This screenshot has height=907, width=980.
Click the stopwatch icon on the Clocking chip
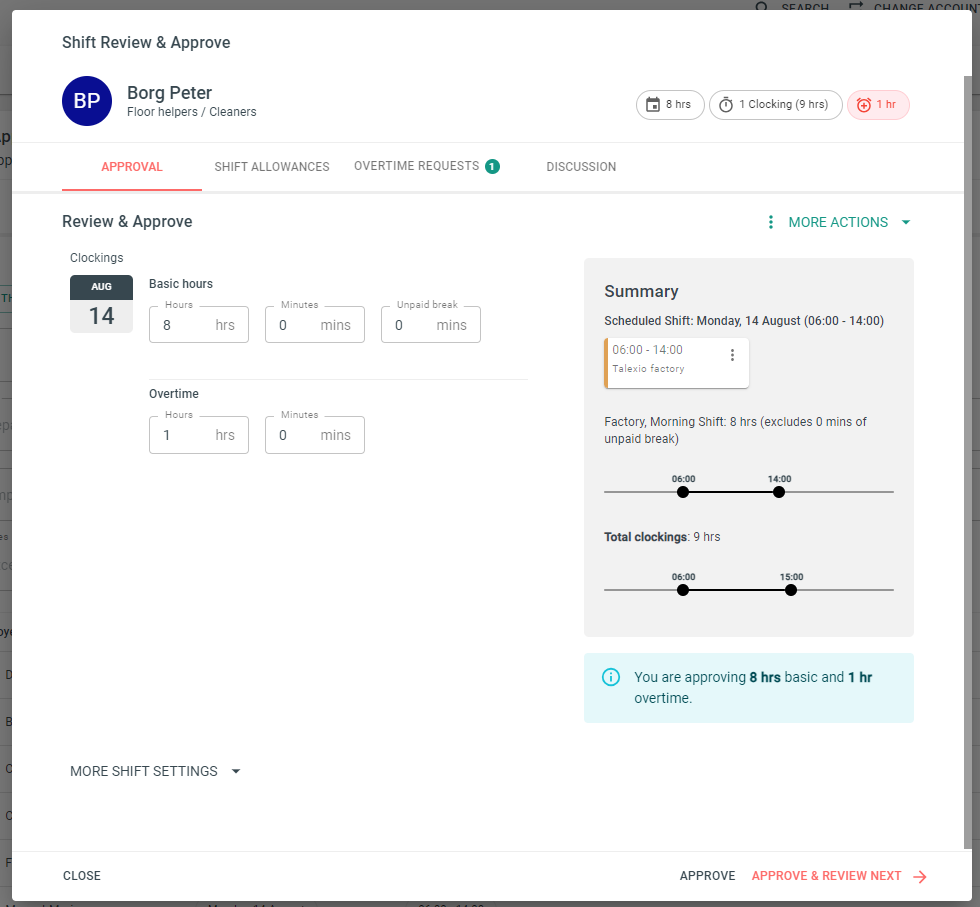(x=726, y=104)
